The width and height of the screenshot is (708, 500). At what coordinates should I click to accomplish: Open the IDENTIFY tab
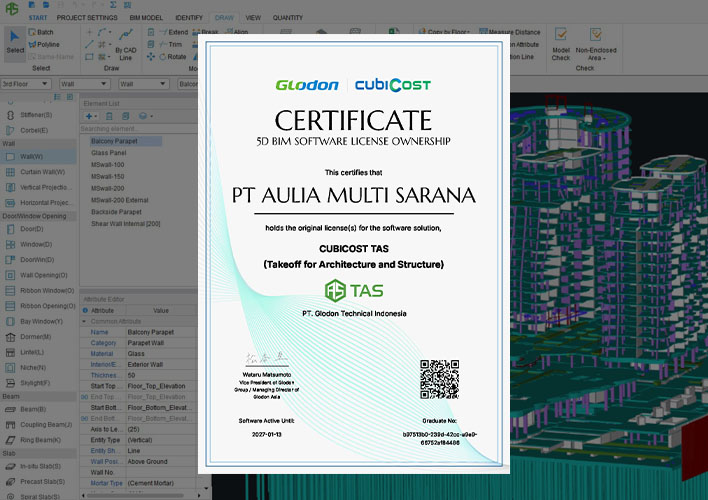point(189,18)
